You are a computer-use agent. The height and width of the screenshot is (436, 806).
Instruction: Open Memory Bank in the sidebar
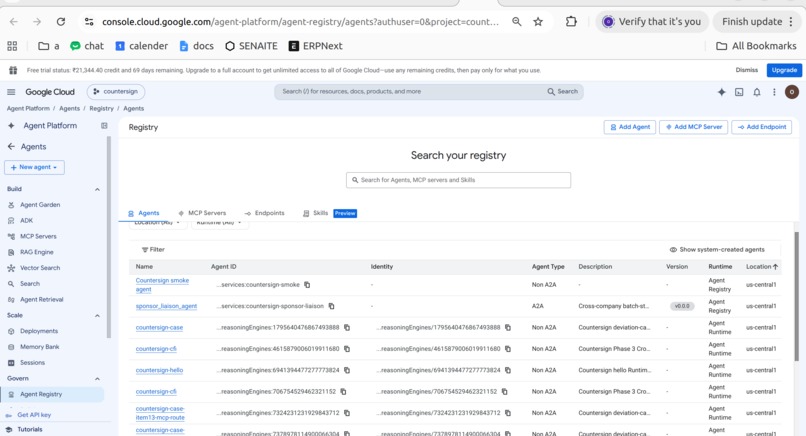click(40, 347)
